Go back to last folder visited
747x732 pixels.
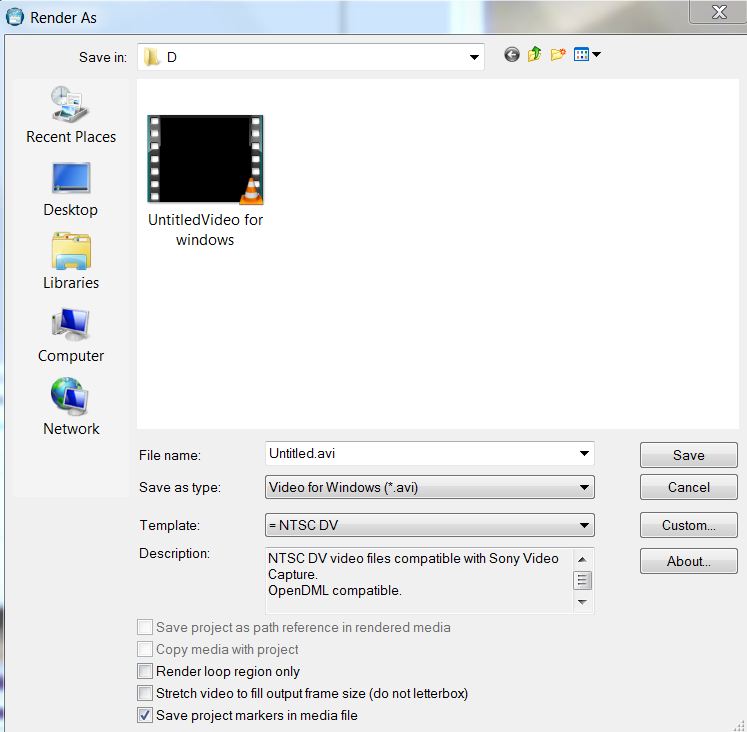click(x=512, y=55)
